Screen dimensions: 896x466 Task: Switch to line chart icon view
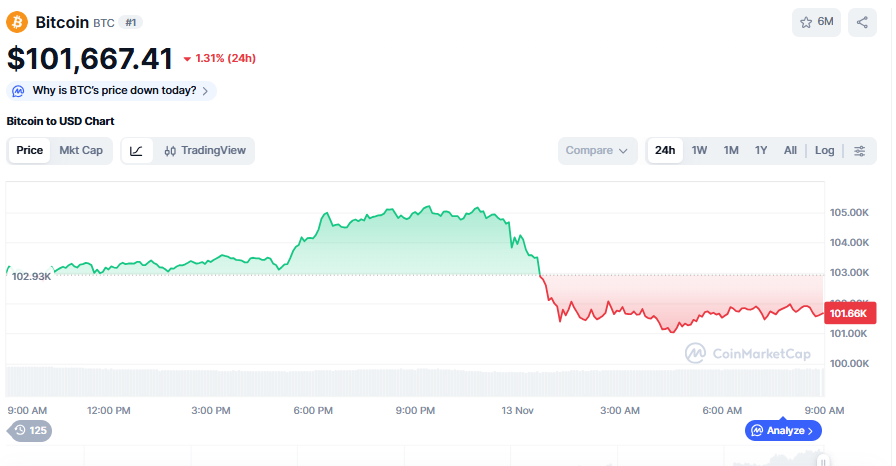point(137,151)
